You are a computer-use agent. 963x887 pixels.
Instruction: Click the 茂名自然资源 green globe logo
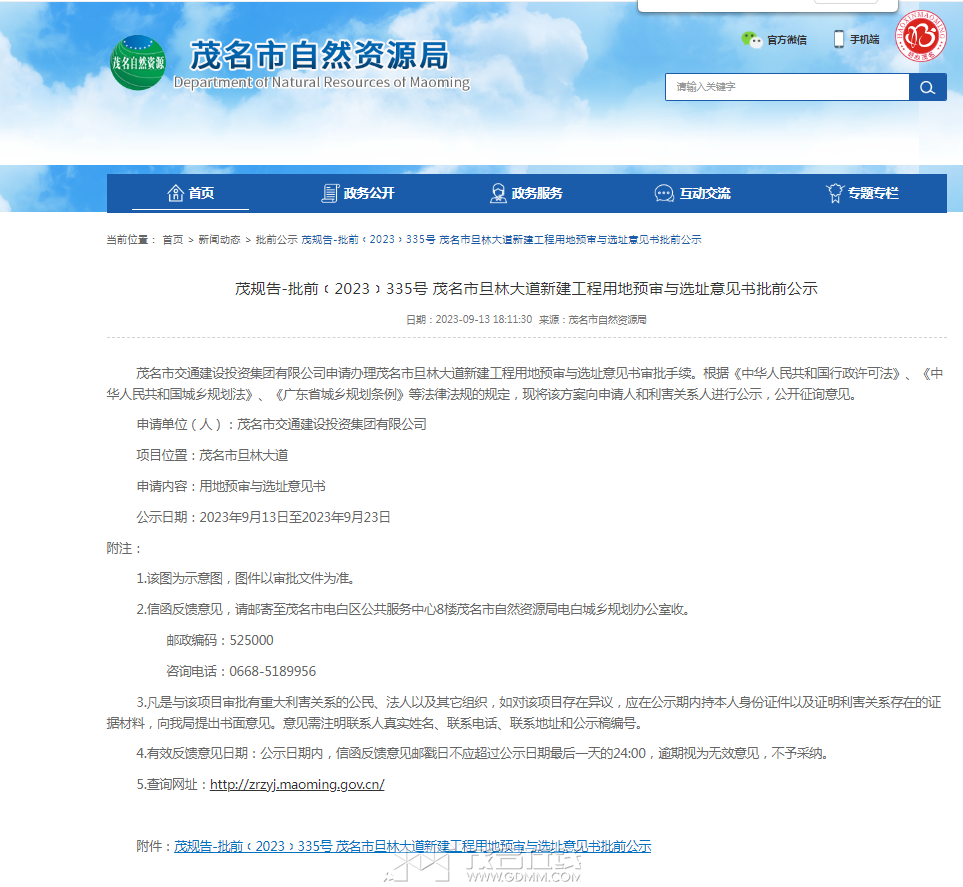coord(138,62)
